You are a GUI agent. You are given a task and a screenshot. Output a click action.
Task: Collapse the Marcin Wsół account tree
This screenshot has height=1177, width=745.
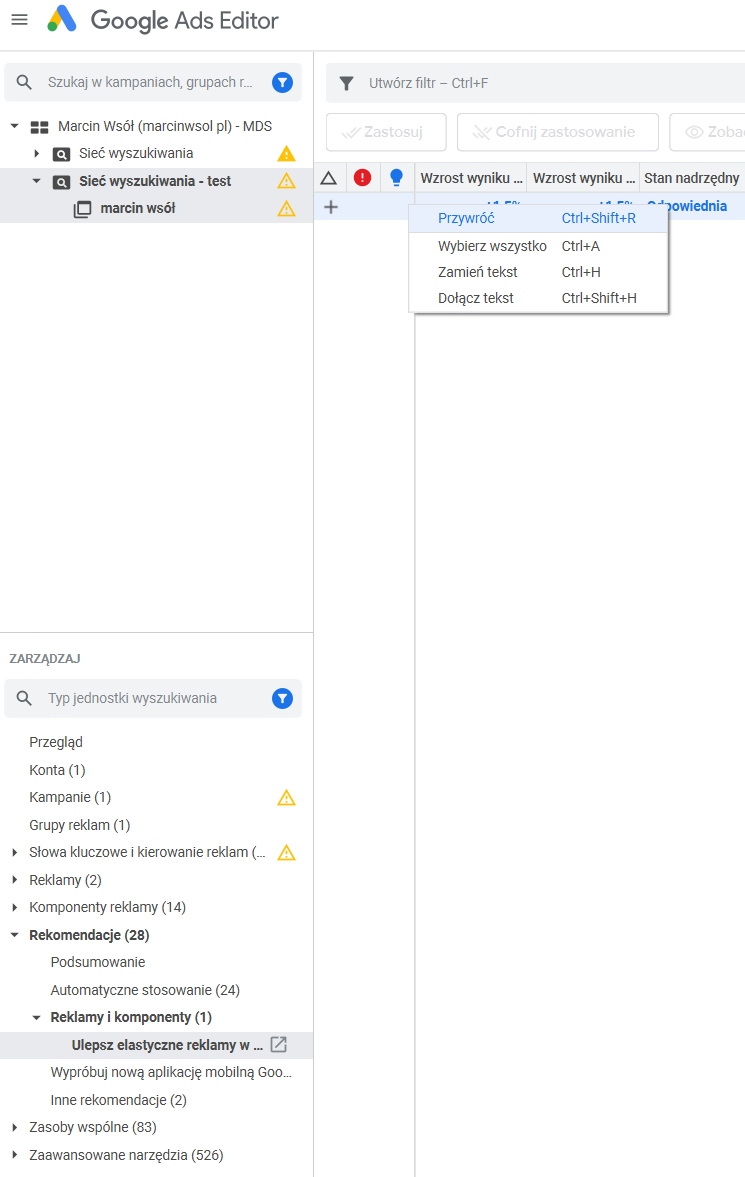14,126
